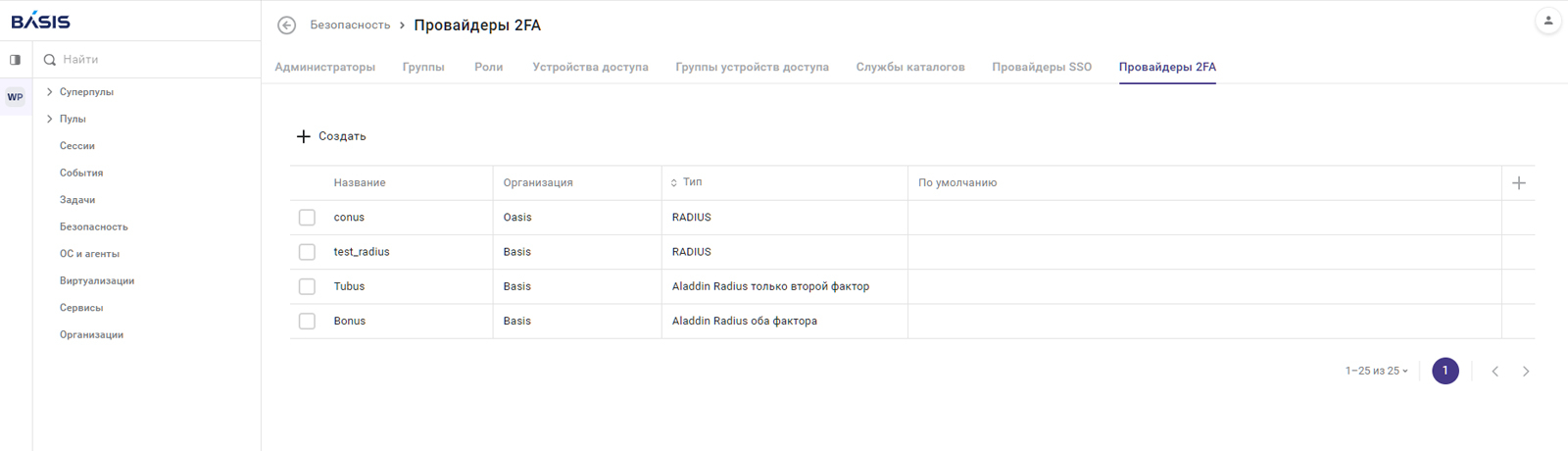The image size is (1568, 451).
Task: Focus the Найти search field
Action: click(147, 60)
